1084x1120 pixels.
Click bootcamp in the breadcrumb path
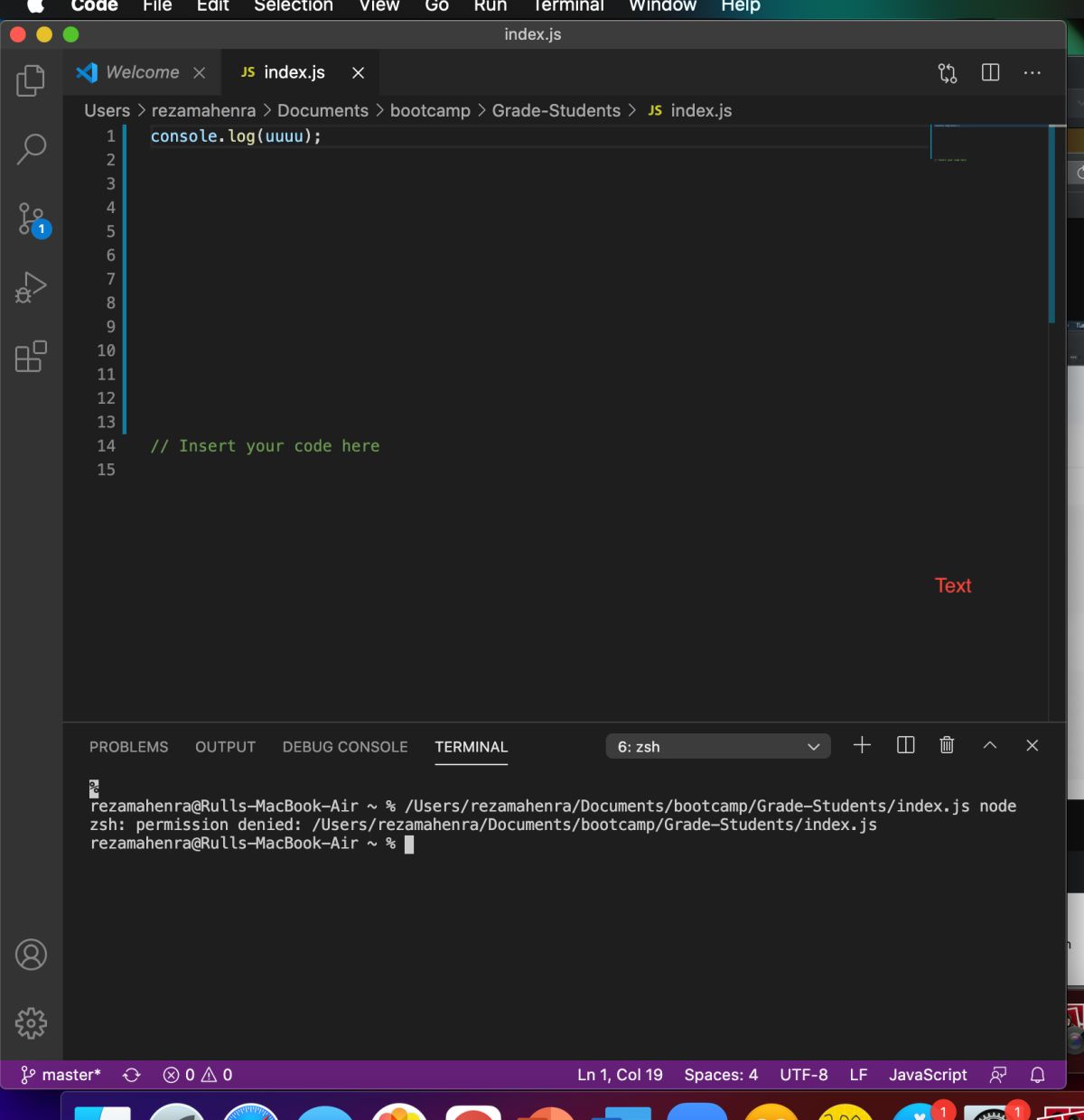coord(430,110)
